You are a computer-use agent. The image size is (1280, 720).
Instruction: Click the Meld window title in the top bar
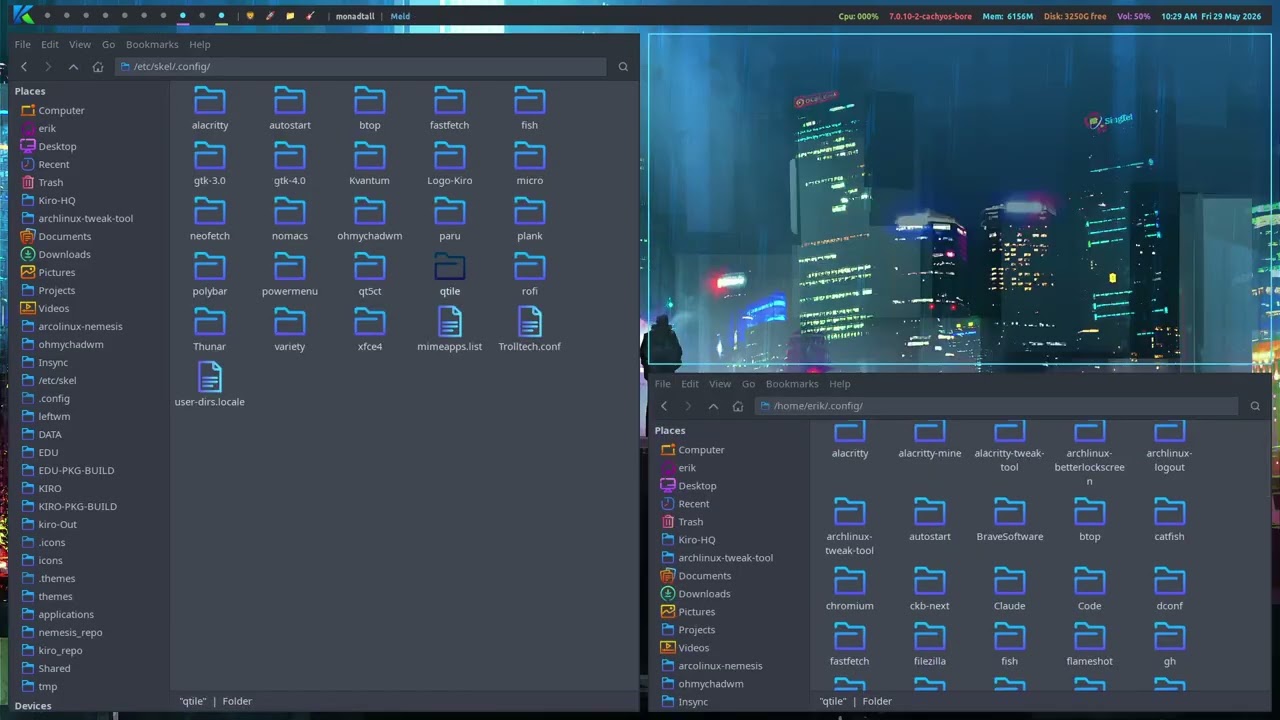pyautogui.click(x=400, y=16)
